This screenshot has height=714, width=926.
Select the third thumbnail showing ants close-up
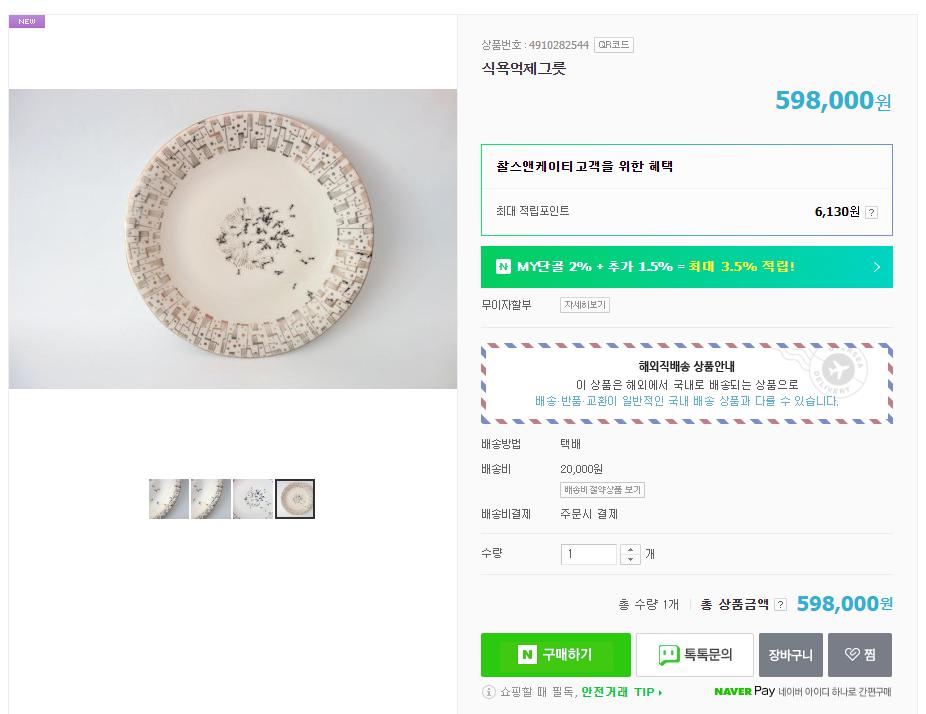[x=253, y=499]
